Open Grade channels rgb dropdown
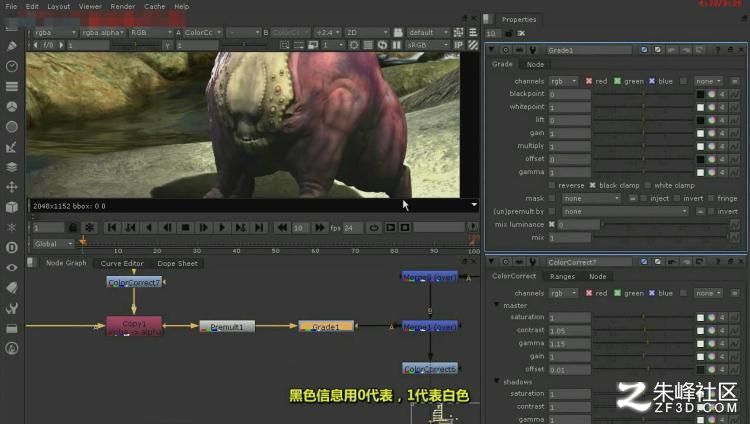 564,81
